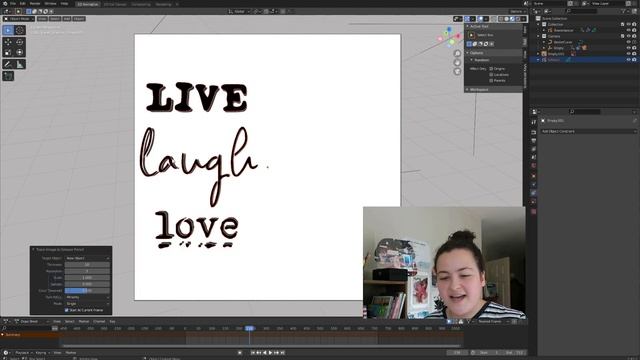
Task: Select the Select Box tool in toolbar
Action: (8, 30)
